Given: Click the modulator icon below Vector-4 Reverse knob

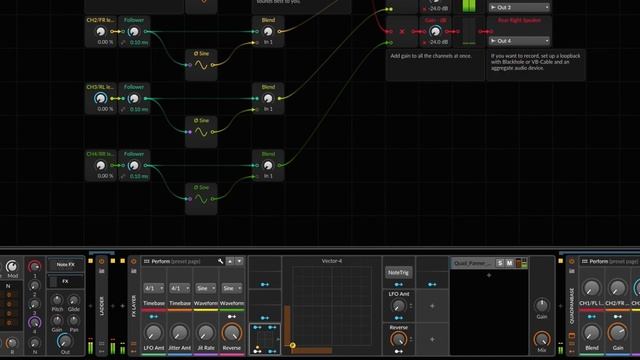Looking at the screenshot, I should click(398, 351).
